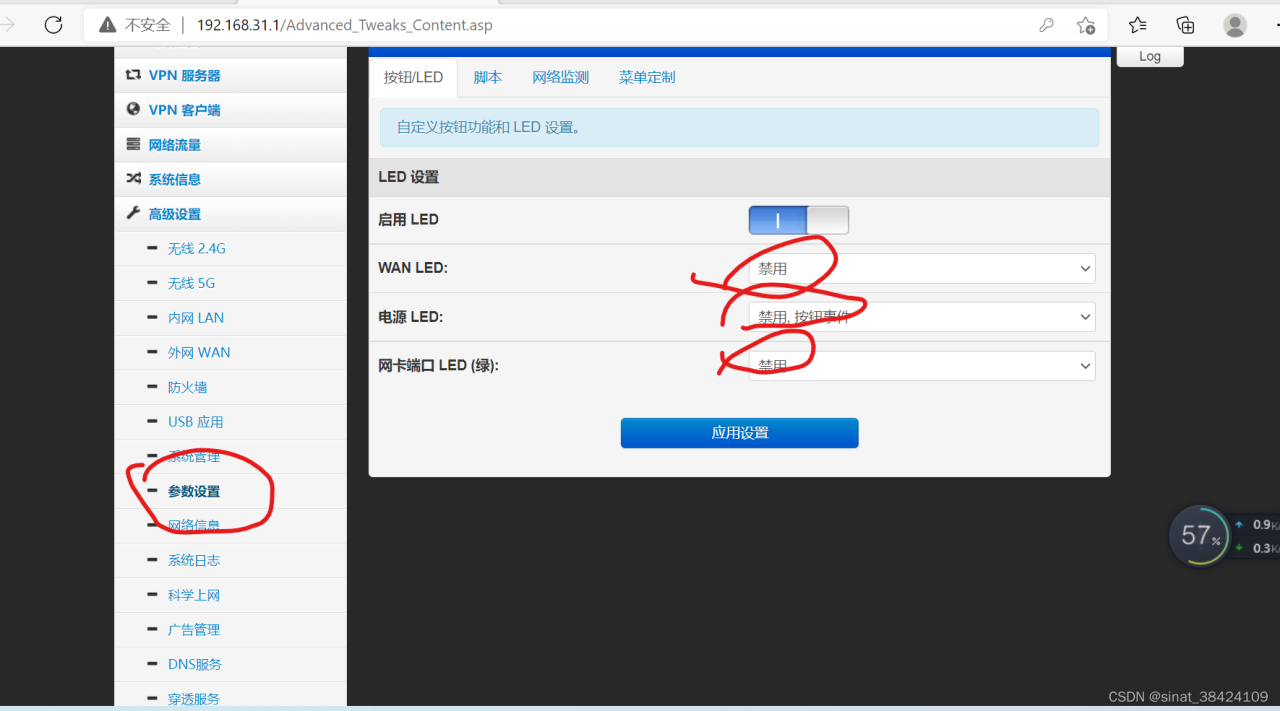The height and width of the screenshot is (711, 1280).
Task: Open the 电源 LED dropdown
Action: [x=921, y=317]
